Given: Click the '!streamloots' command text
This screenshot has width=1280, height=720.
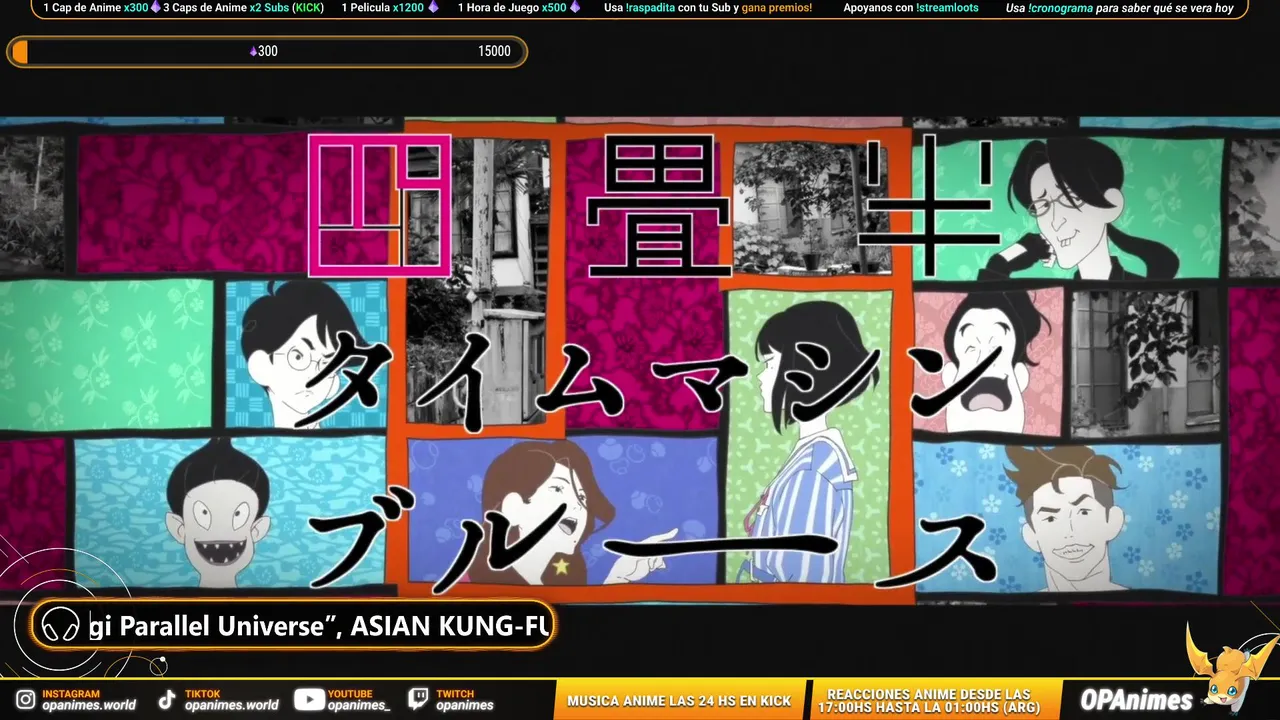Looking at the screenshot, I should click(x=947, y=8).
